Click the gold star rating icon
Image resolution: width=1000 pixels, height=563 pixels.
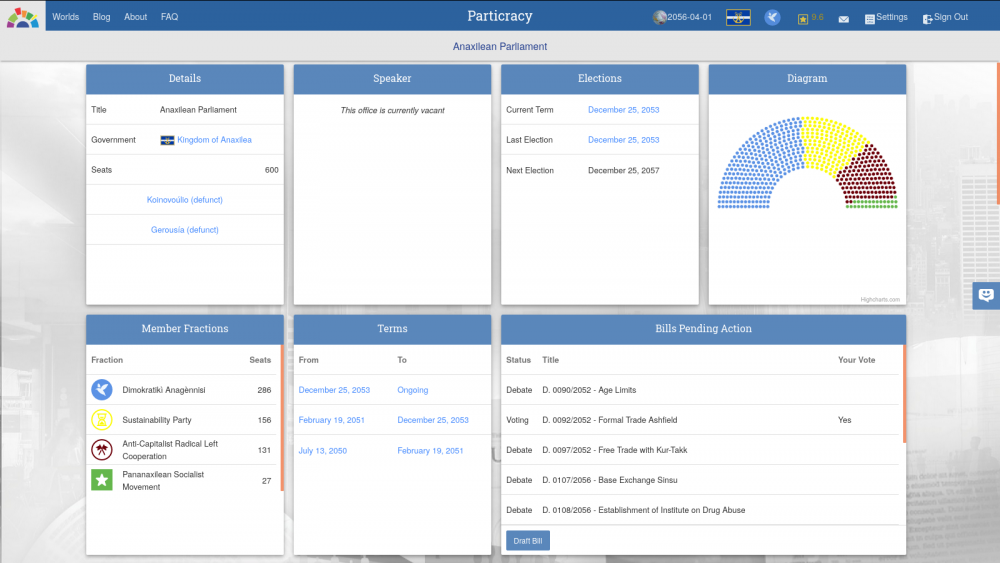[803, 18]
